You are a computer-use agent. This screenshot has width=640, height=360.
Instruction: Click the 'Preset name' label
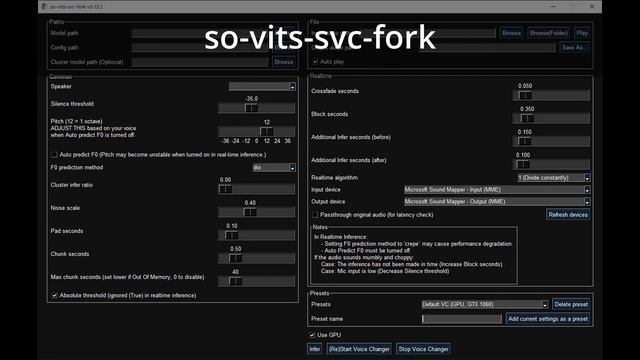(x=327, y=319)
